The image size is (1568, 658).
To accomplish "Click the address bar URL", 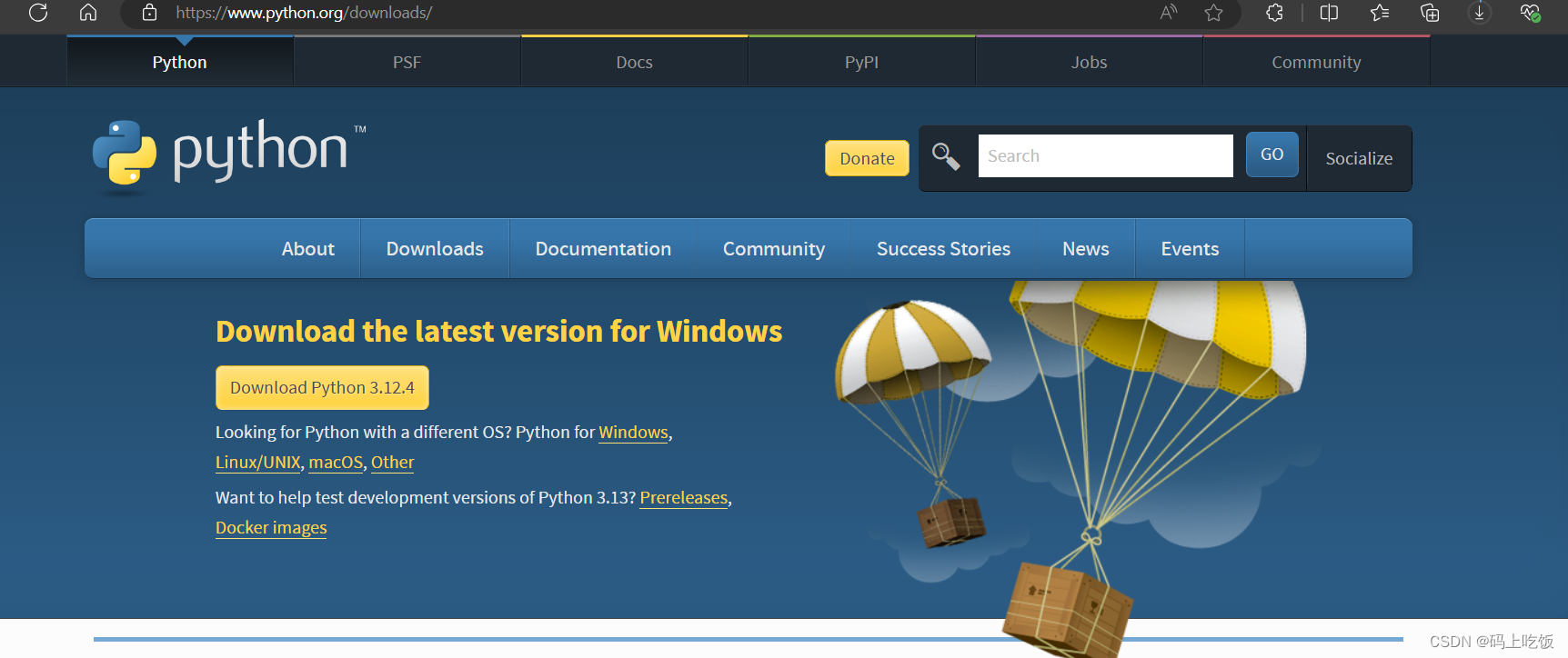I will (304, 13).
